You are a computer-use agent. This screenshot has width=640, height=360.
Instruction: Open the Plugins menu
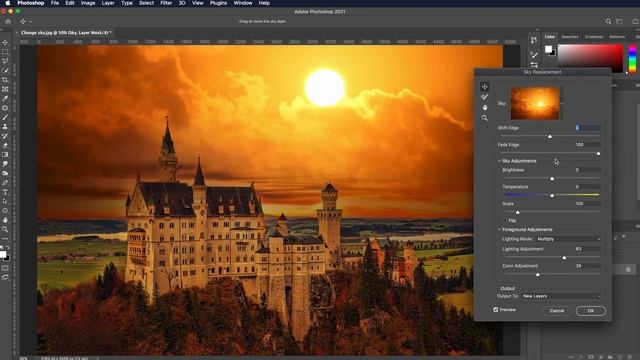[x=218, y=3]
